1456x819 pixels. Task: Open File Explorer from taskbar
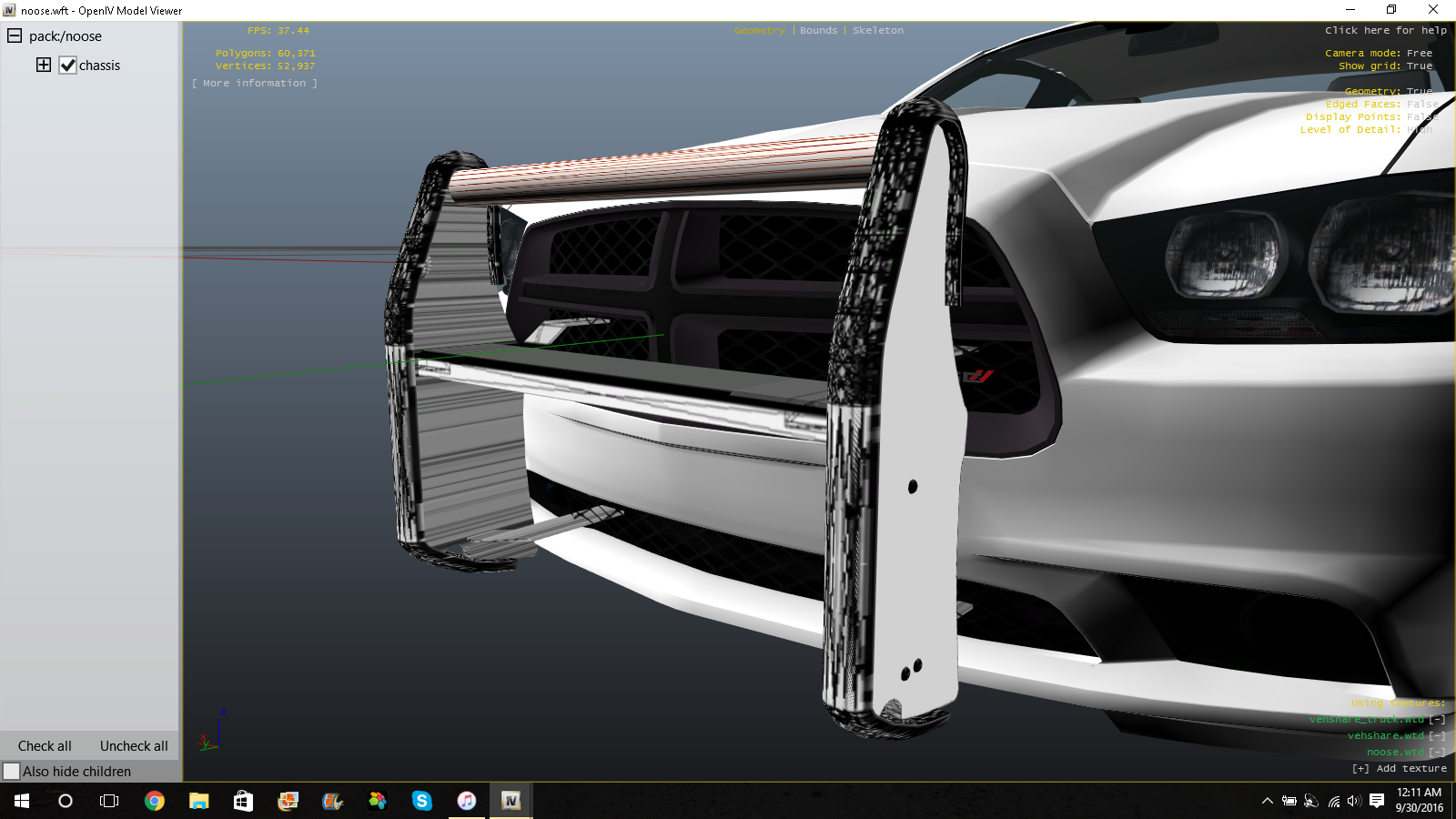click(x=198, y=801)
